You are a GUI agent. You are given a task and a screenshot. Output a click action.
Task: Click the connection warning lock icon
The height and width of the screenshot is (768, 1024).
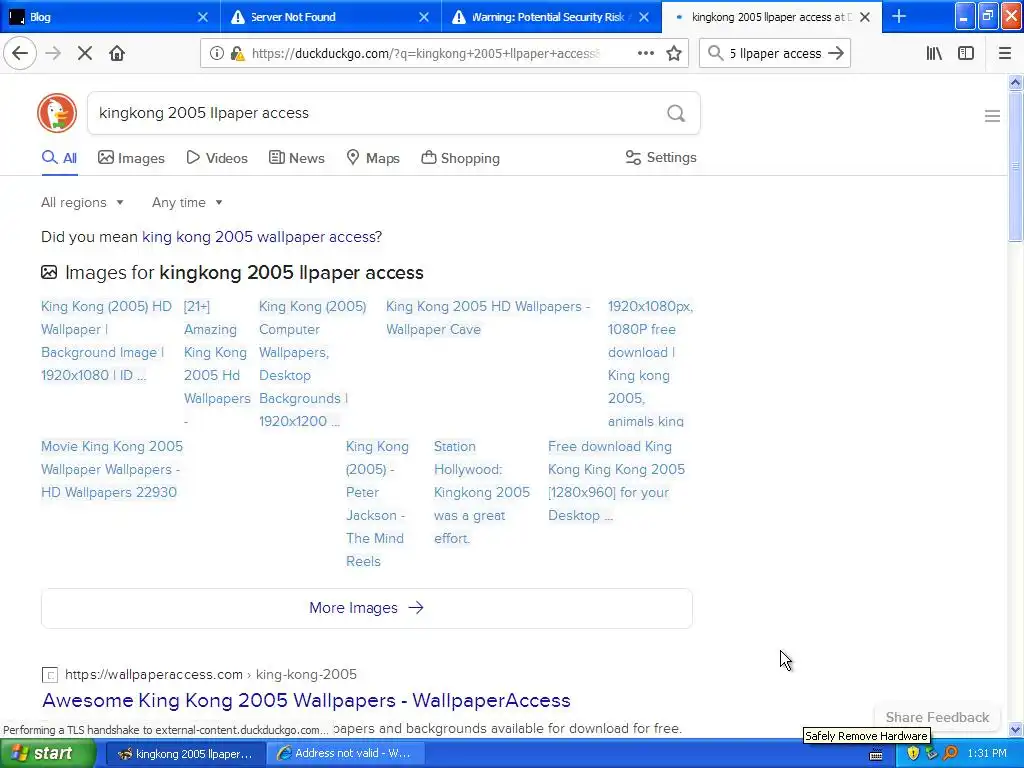click(238, 53)
